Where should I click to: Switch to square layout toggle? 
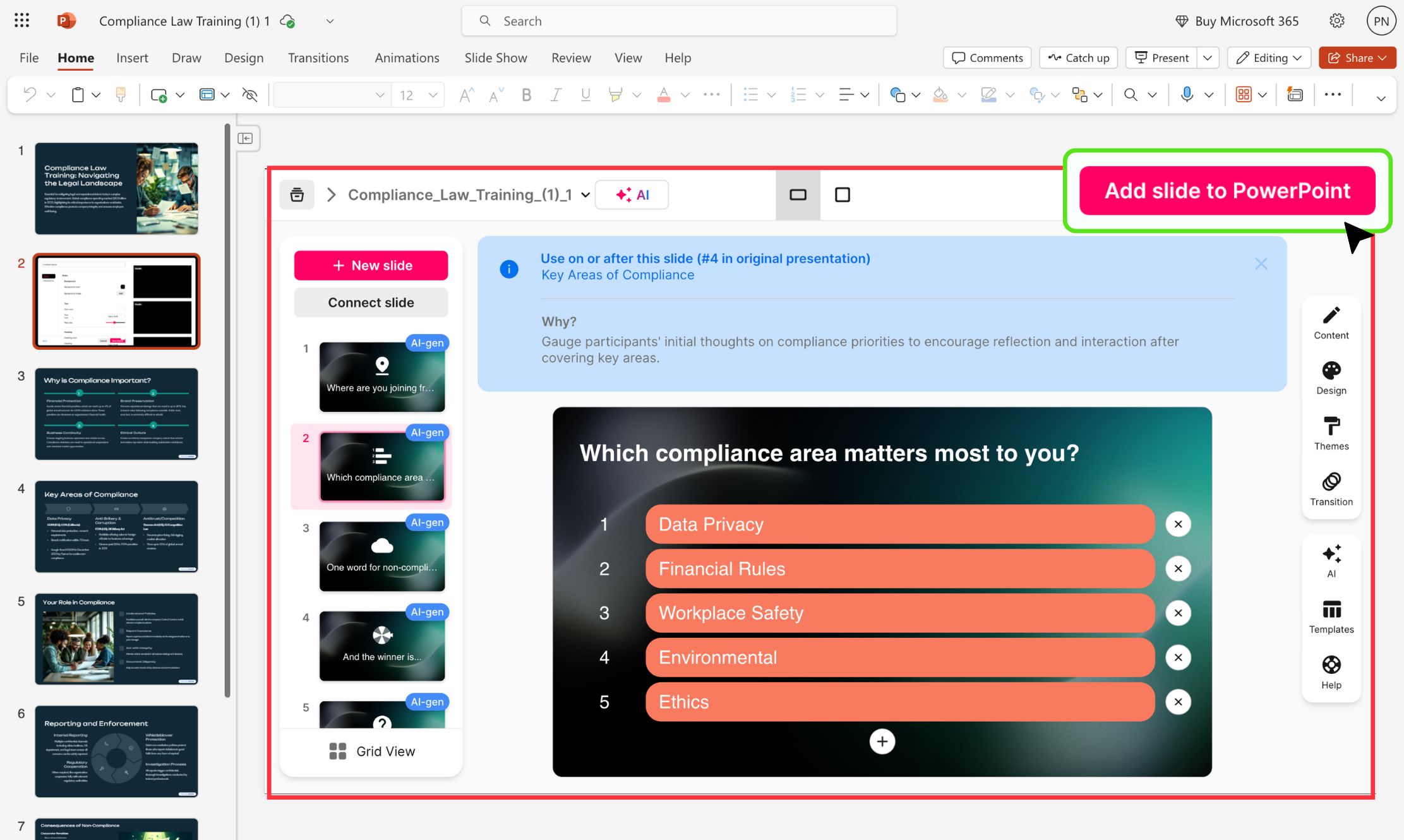pyautogui.click(x=842, y=195)
